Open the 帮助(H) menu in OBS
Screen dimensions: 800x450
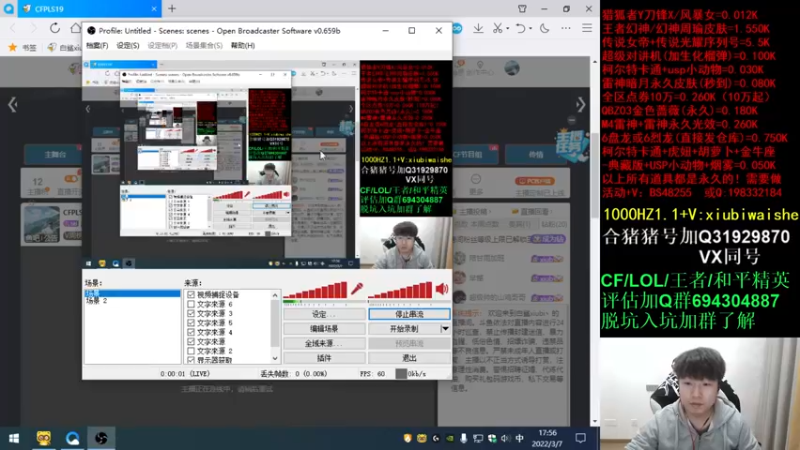(243, 45)
